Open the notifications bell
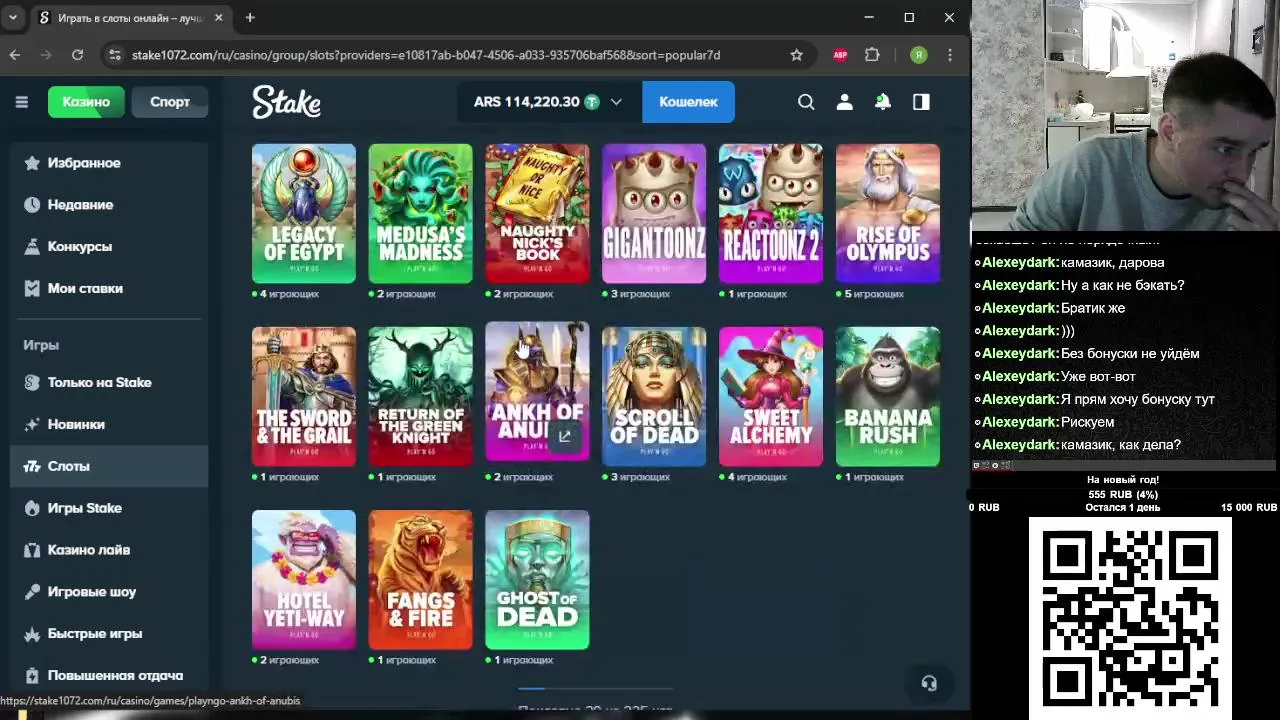Image resolution: width=1280 pixels, height=720 pixels. [x=883, y=102]
